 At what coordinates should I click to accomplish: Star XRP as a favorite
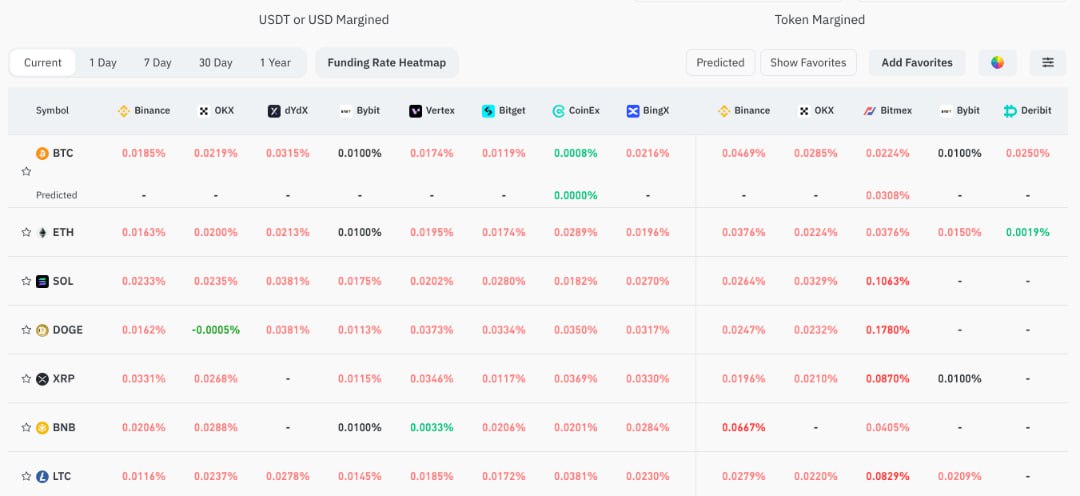26,379
